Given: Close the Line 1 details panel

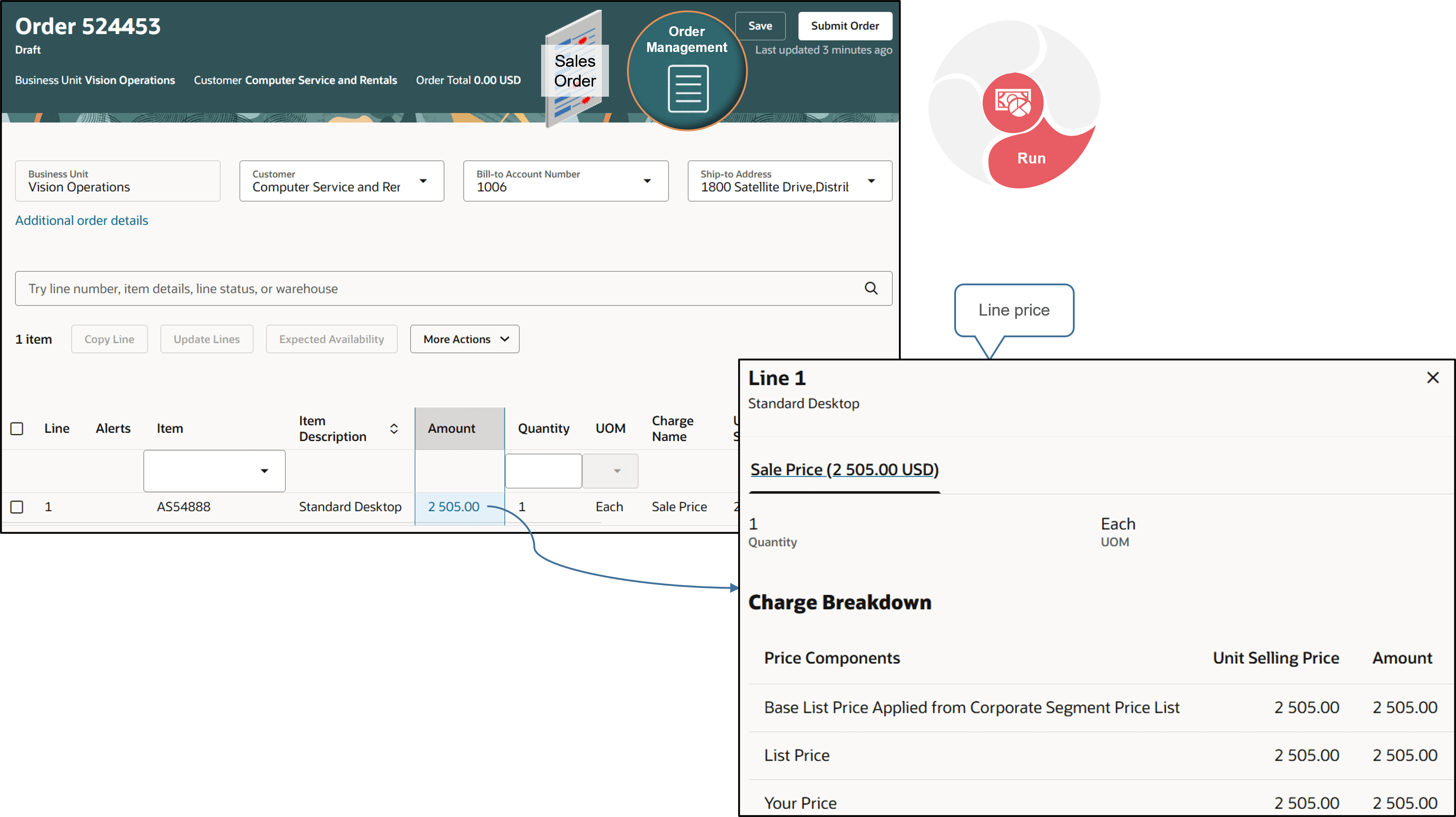Looking at the screenshot, I should coord(1433,377).
